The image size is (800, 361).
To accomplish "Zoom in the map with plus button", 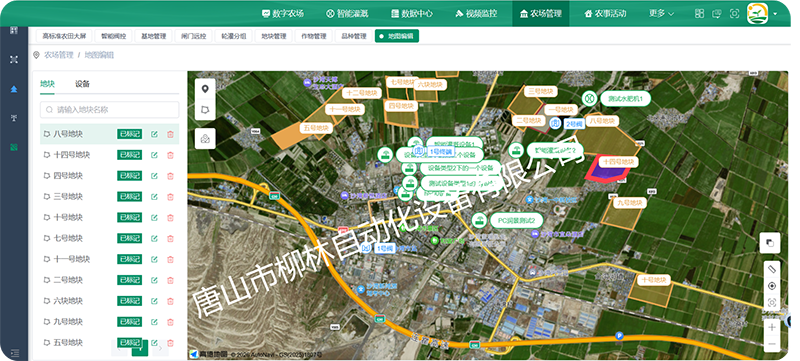I will coord(772,327).
